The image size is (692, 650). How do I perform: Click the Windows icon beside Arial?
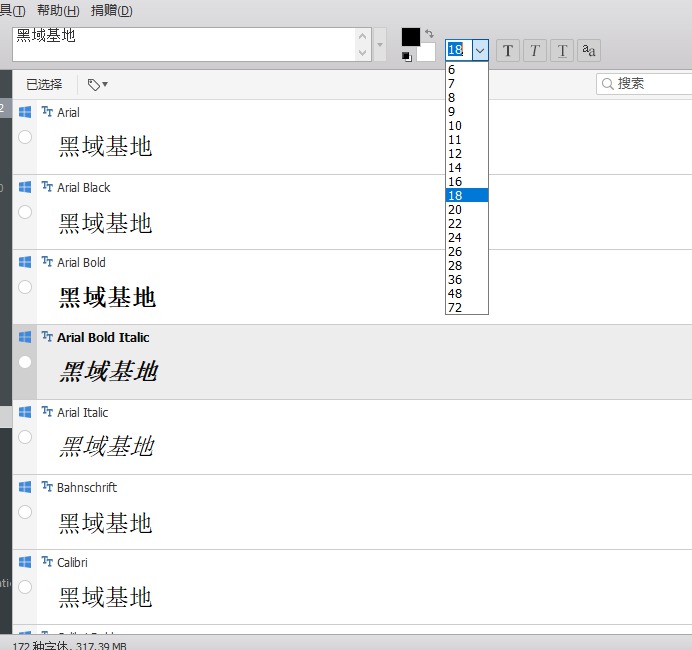[x=25, y=112]
